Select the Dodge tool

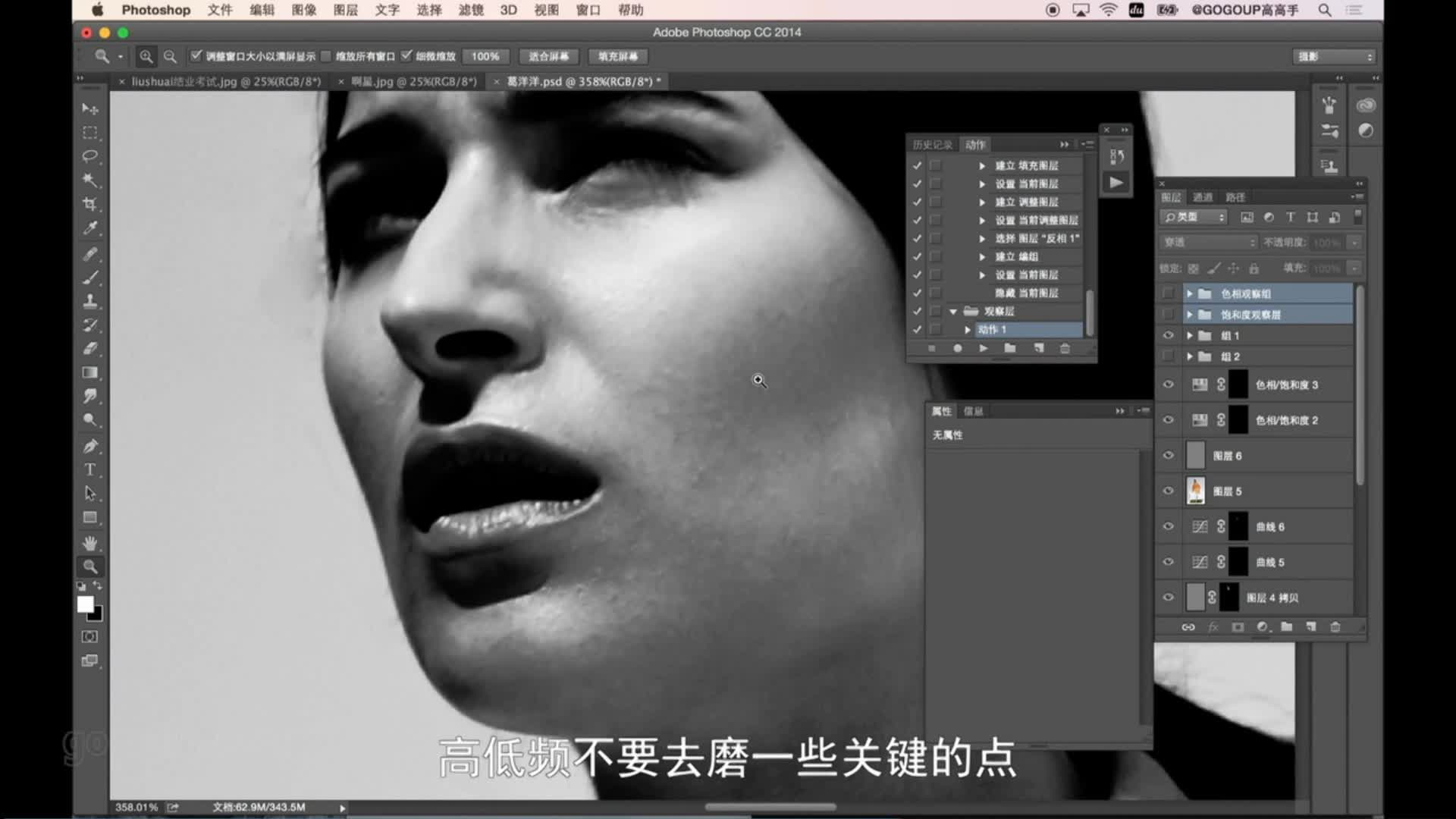[90, 419]
